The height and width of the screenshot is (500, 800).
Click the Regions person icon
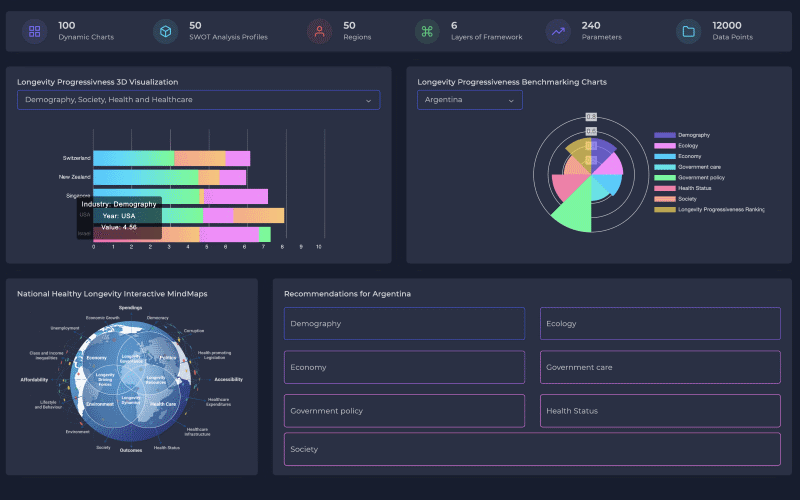[x=319, y=31]
